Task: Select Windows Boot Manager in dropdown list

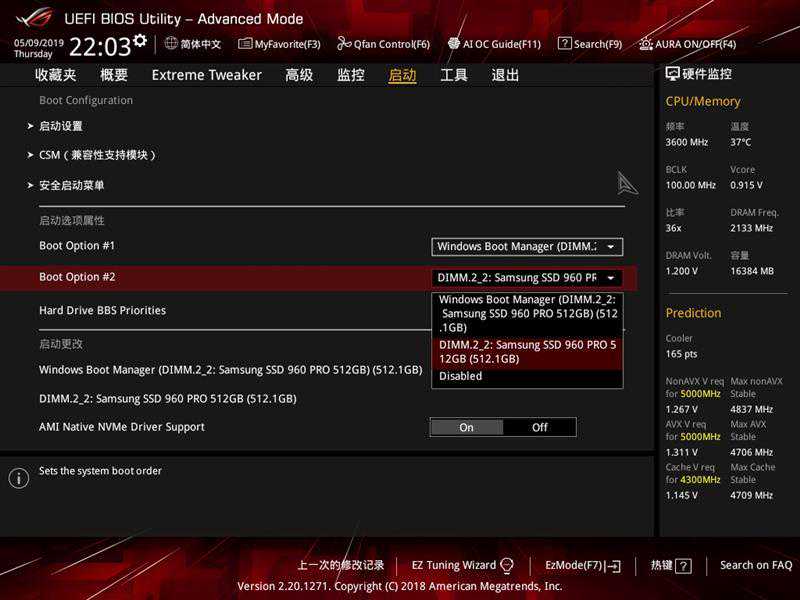Action: [x=527, y=313]
